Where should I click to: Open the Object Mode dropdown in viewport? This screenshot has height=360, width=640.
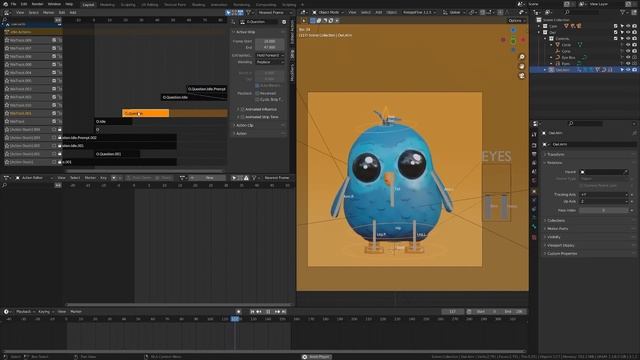click(x=328, y=13)
